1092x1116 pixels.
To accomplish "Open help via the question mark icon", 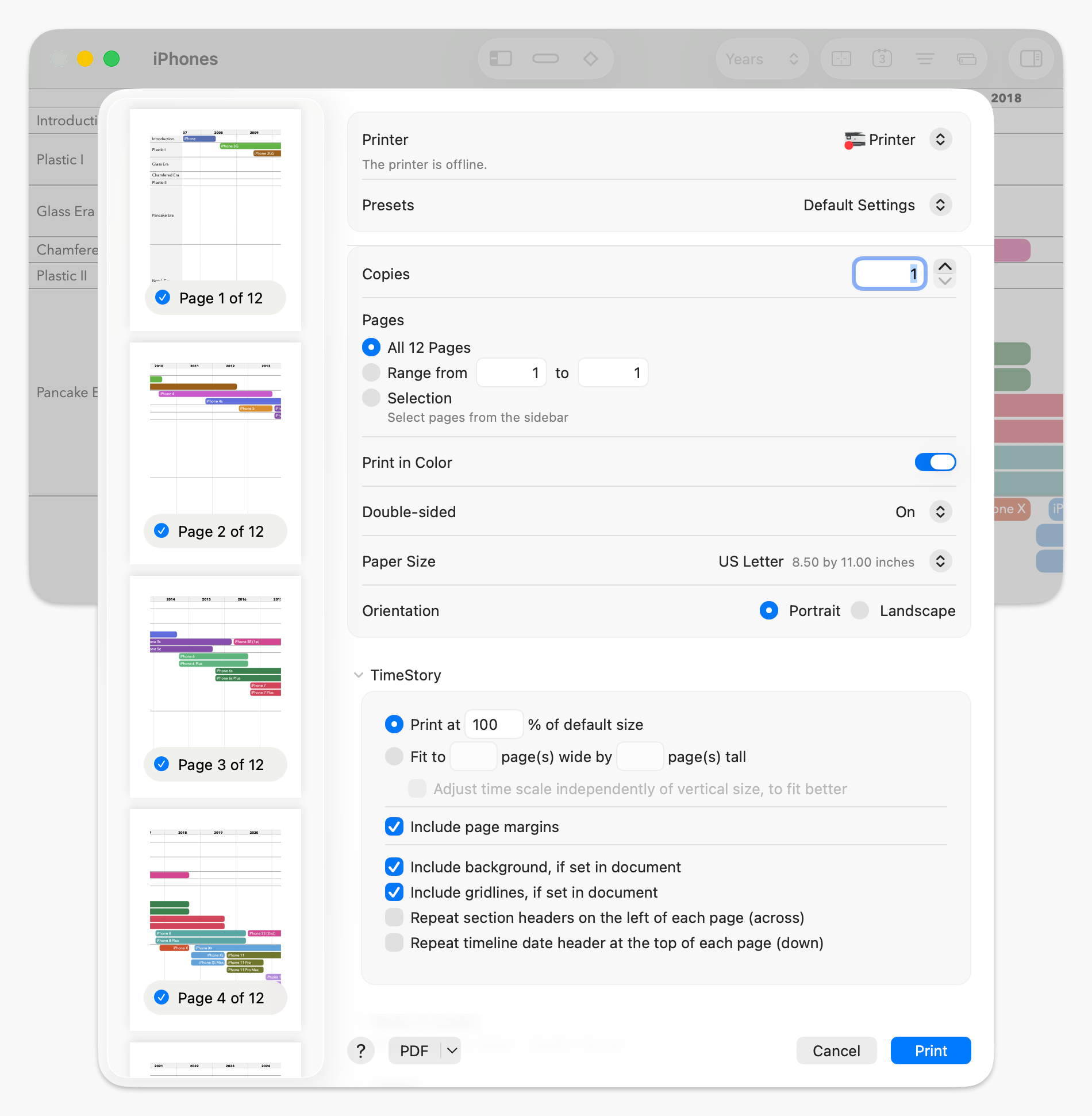I will tap(362, 1050).
